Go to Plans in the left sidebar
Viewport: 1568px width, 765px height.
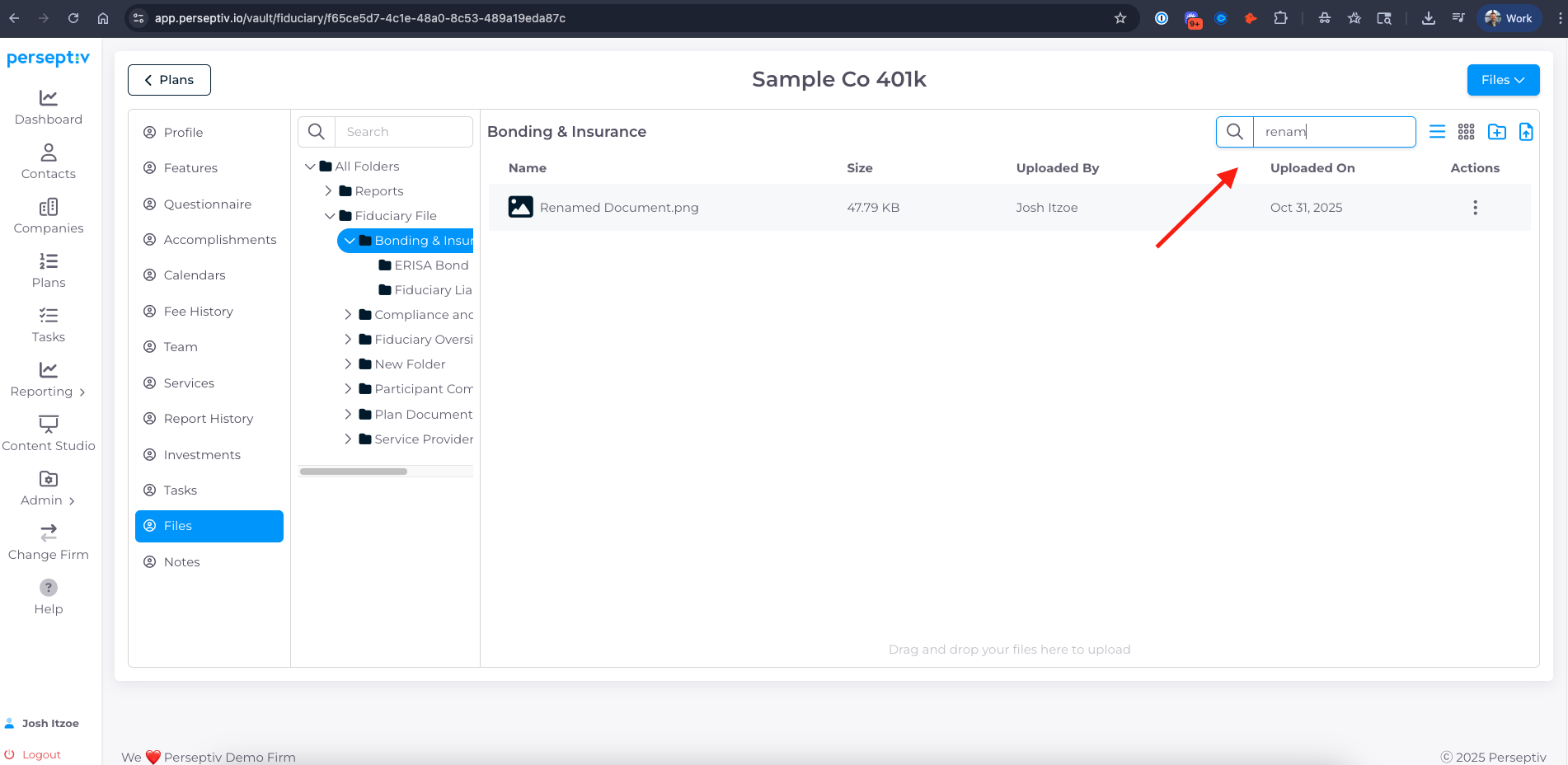coord(49,271)
